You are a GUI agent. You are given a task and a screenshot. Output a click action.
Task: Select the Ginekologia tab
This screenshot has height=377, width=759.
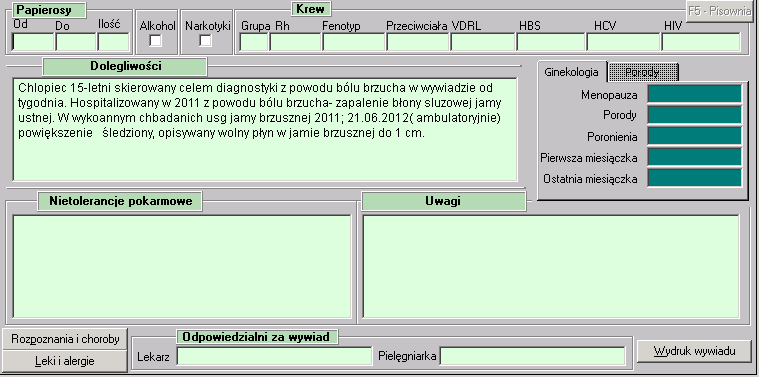click(x=571, y=72)
